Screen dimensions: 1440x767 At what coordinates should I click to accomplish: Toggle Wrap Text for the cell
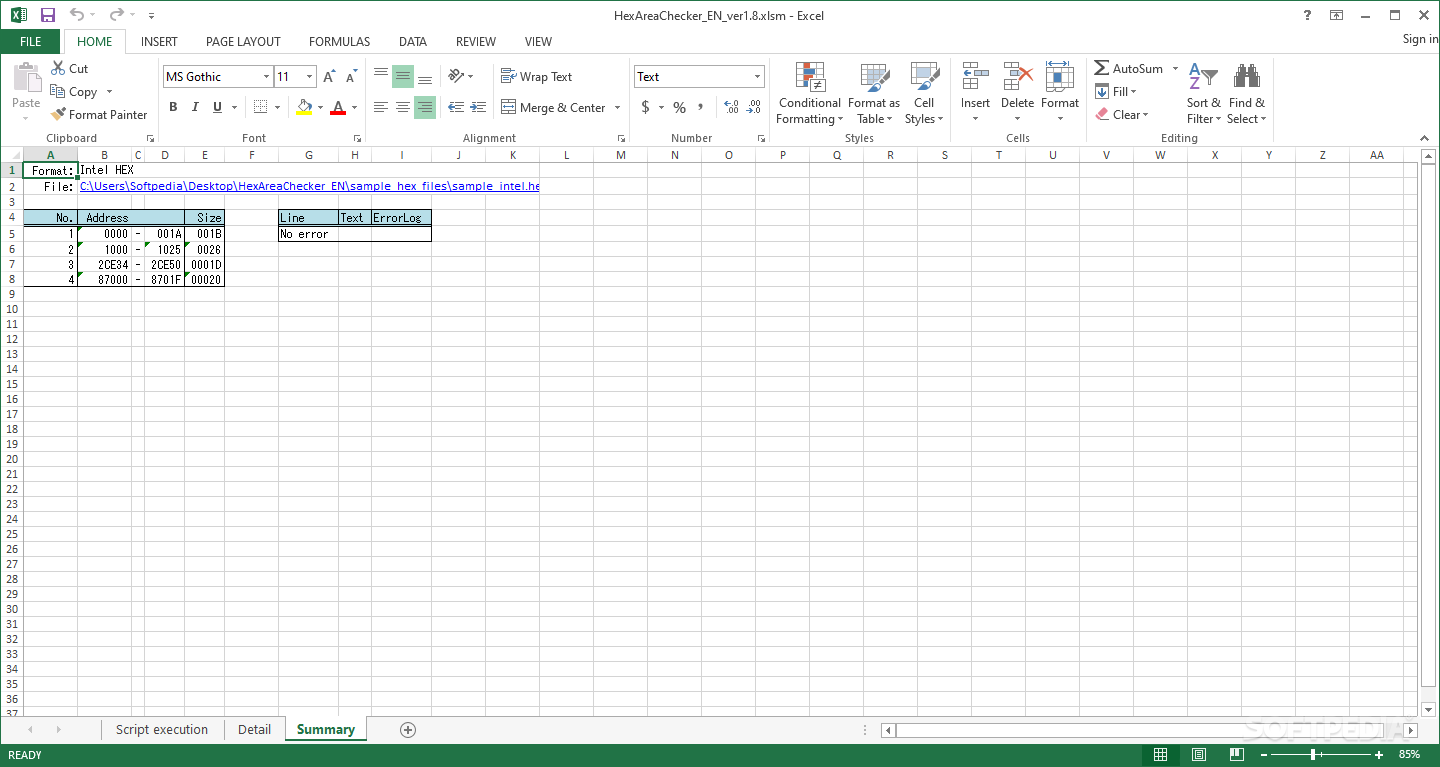tap(537, 76)
